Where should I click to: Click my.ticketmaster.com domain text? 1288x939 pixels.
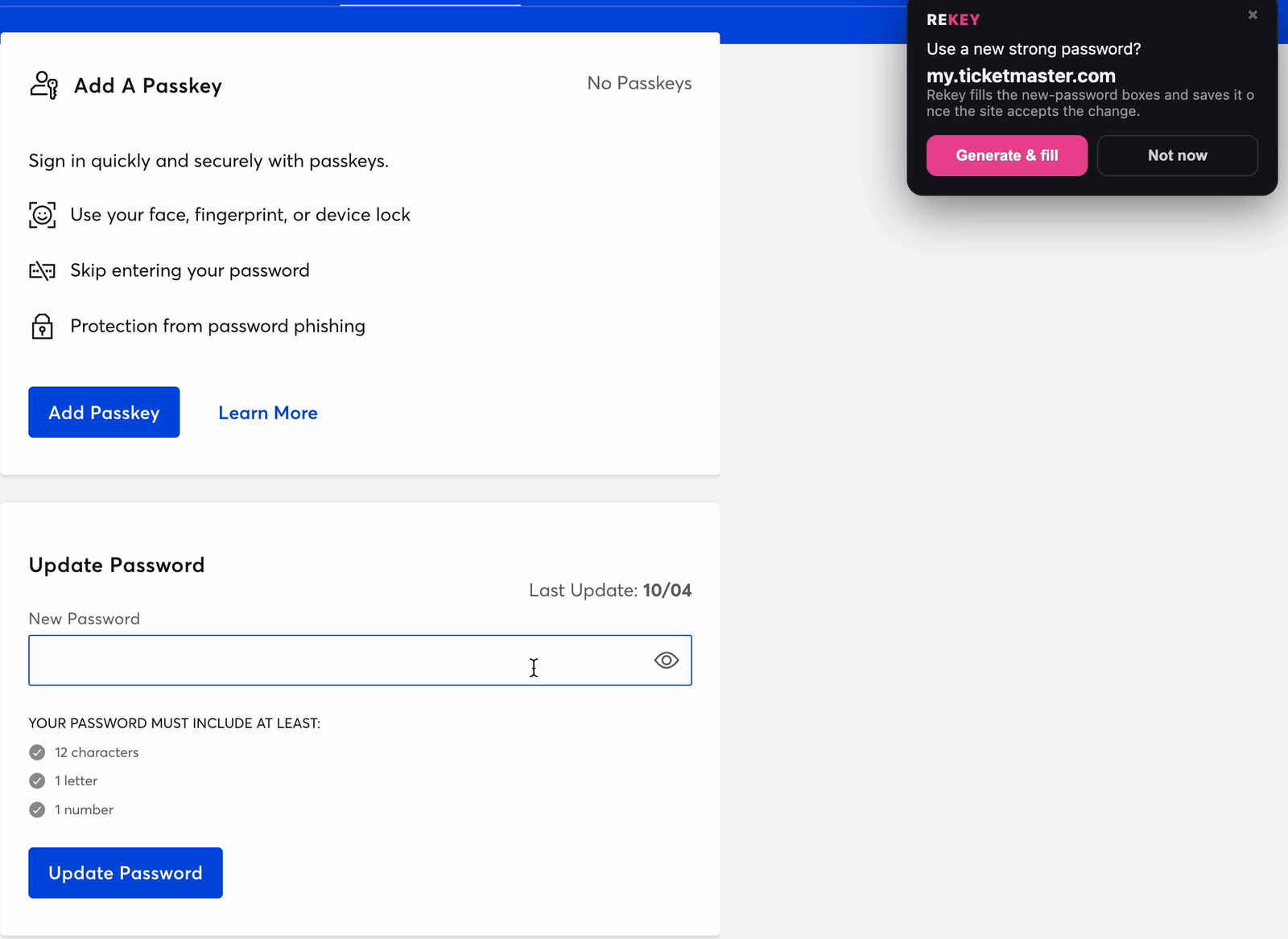[x=1021, y=76]
